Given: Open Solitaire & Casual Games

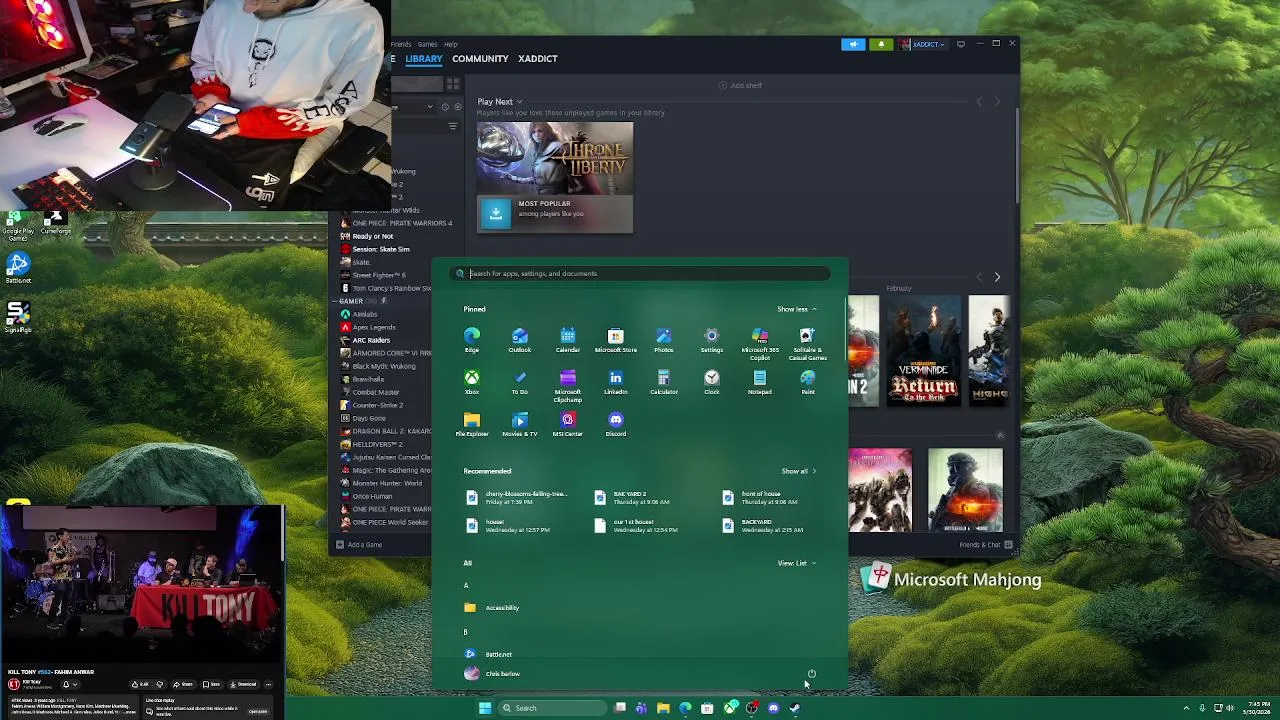Looking at the screenshot, I should [808, 343].
